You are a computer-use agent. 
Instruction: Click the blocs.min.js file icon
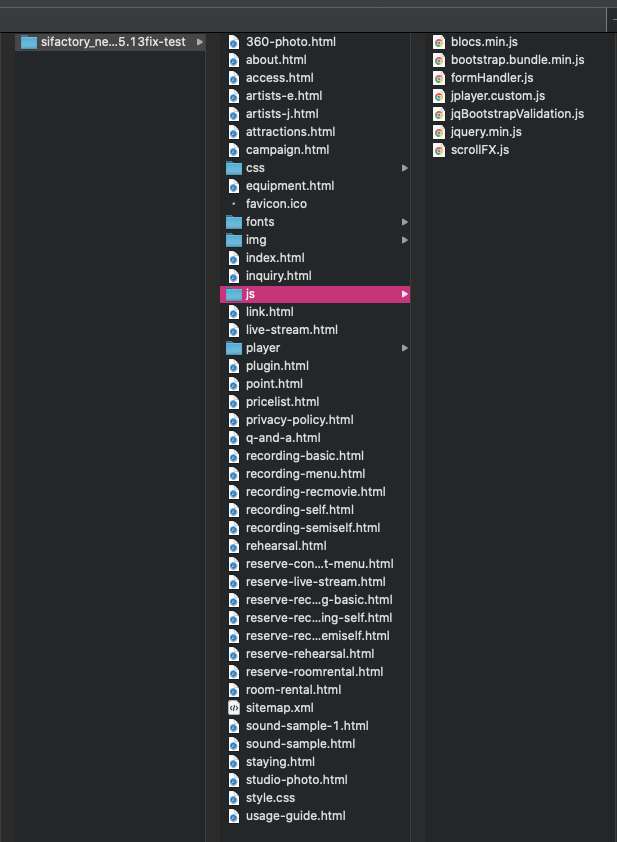pyautogui.click(x=439, y=42)
